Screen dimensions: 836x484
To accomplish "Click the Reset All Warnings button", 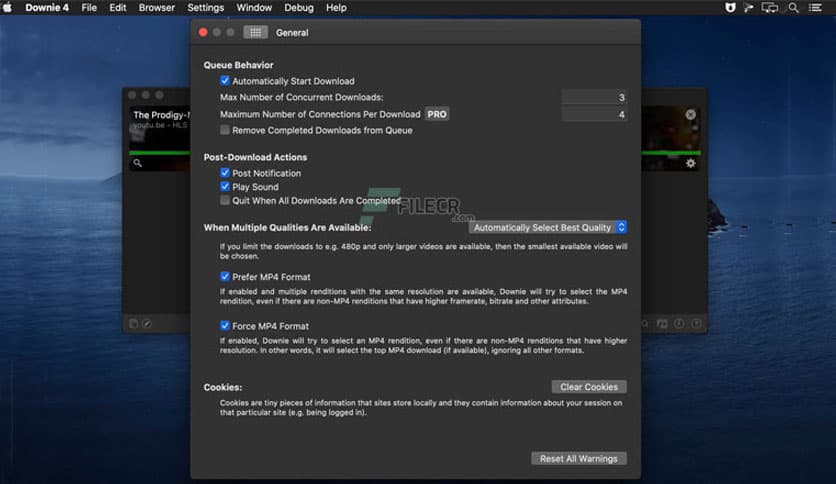I will 578,458.
